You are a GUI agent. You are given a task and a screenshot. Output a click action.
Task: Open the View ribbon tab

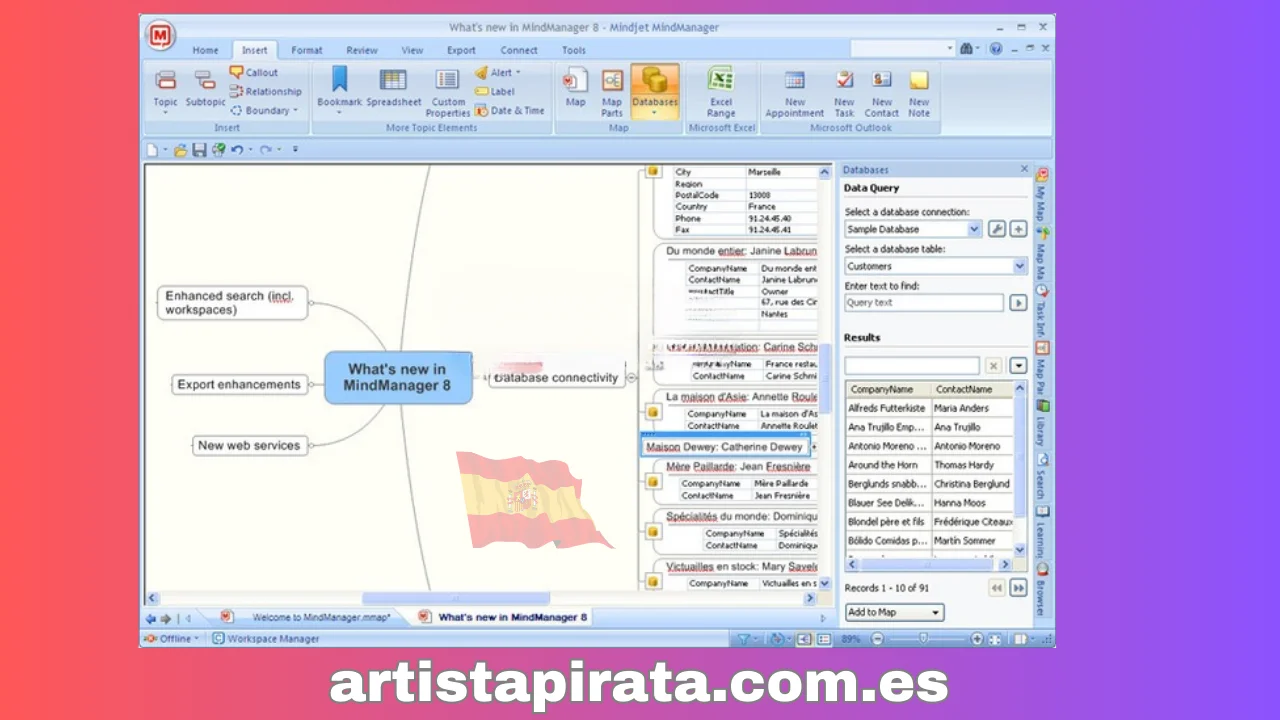[x=412, y=50]
